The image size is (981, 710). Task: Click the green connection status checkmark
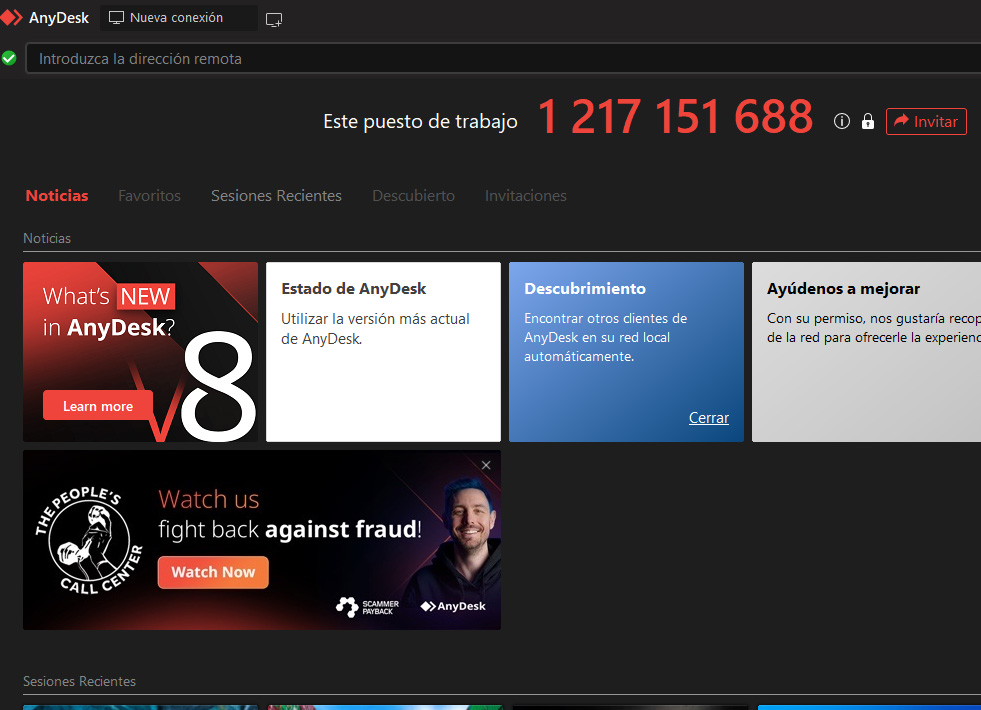10,58
